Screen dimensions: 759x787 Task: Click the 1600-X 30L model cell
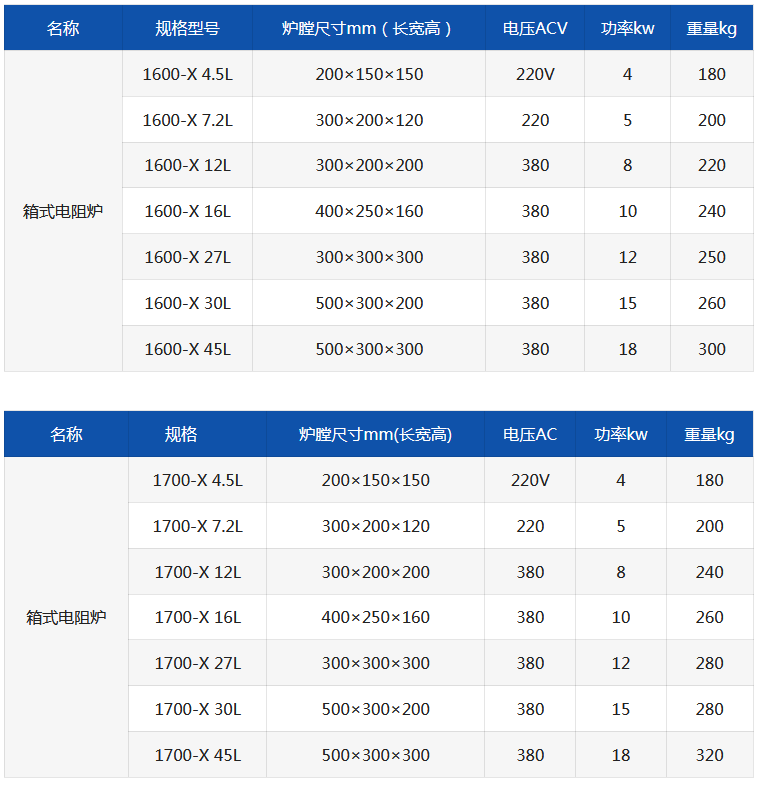click(187, 303)
